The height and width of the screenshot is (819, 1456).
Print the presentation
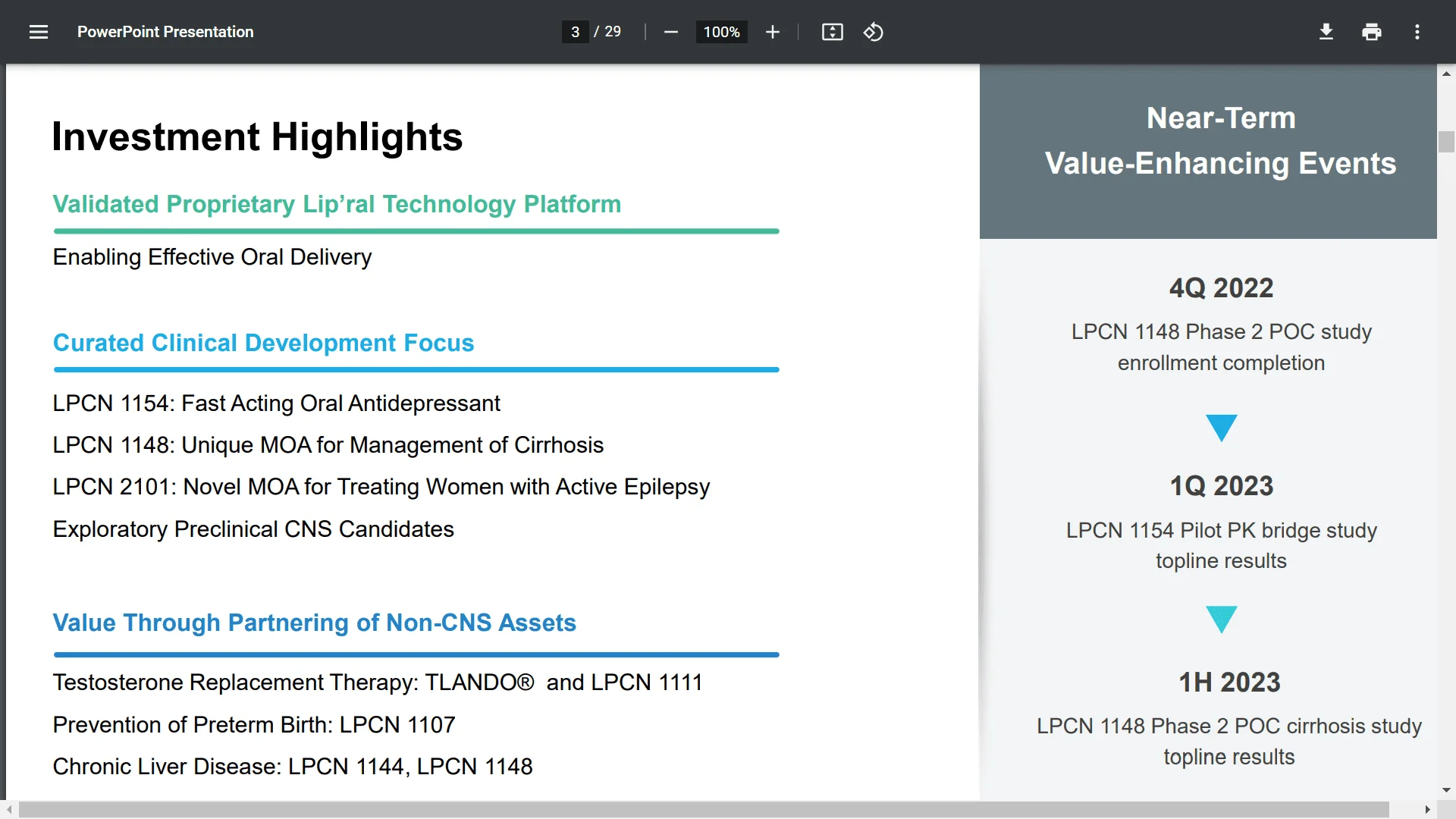click(1372, 32)
